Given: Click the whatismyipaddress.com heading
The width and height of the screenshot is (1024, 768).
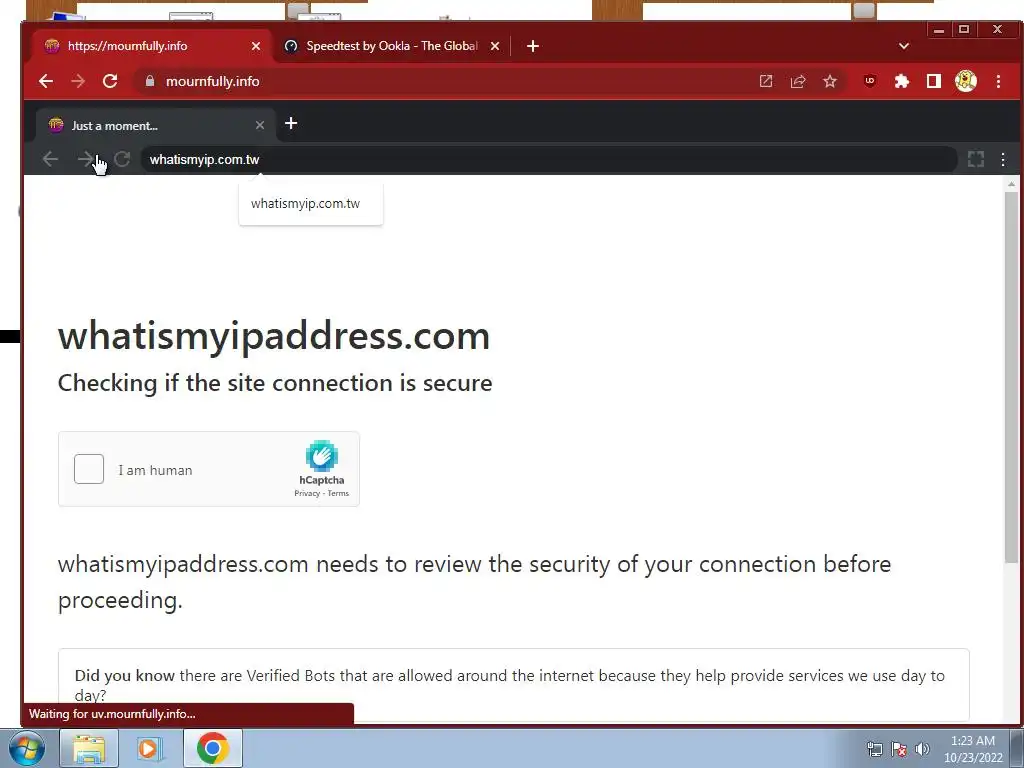Looking at the screenshot, I should coord(274,336).
